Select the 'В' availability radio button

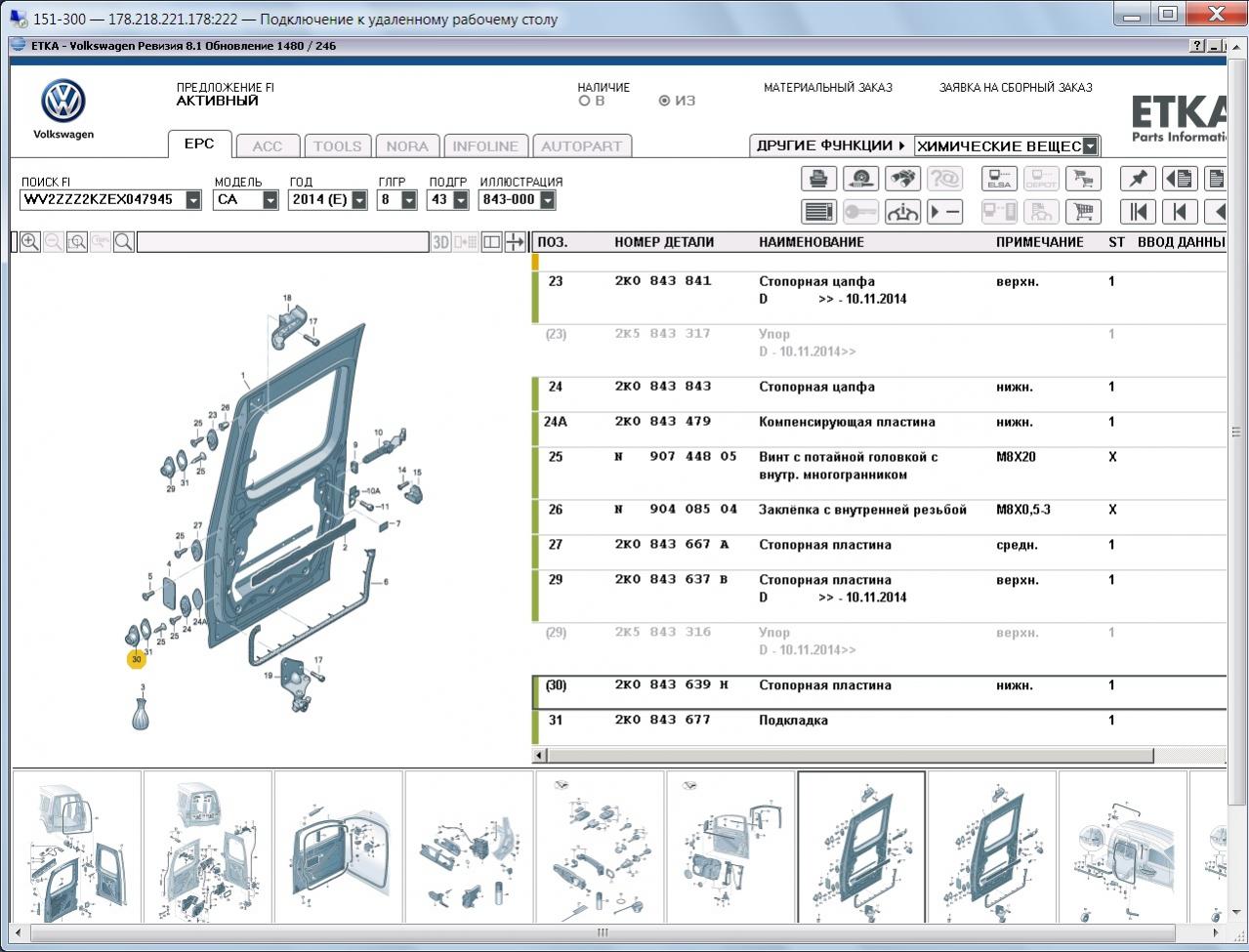pos(584,101)
